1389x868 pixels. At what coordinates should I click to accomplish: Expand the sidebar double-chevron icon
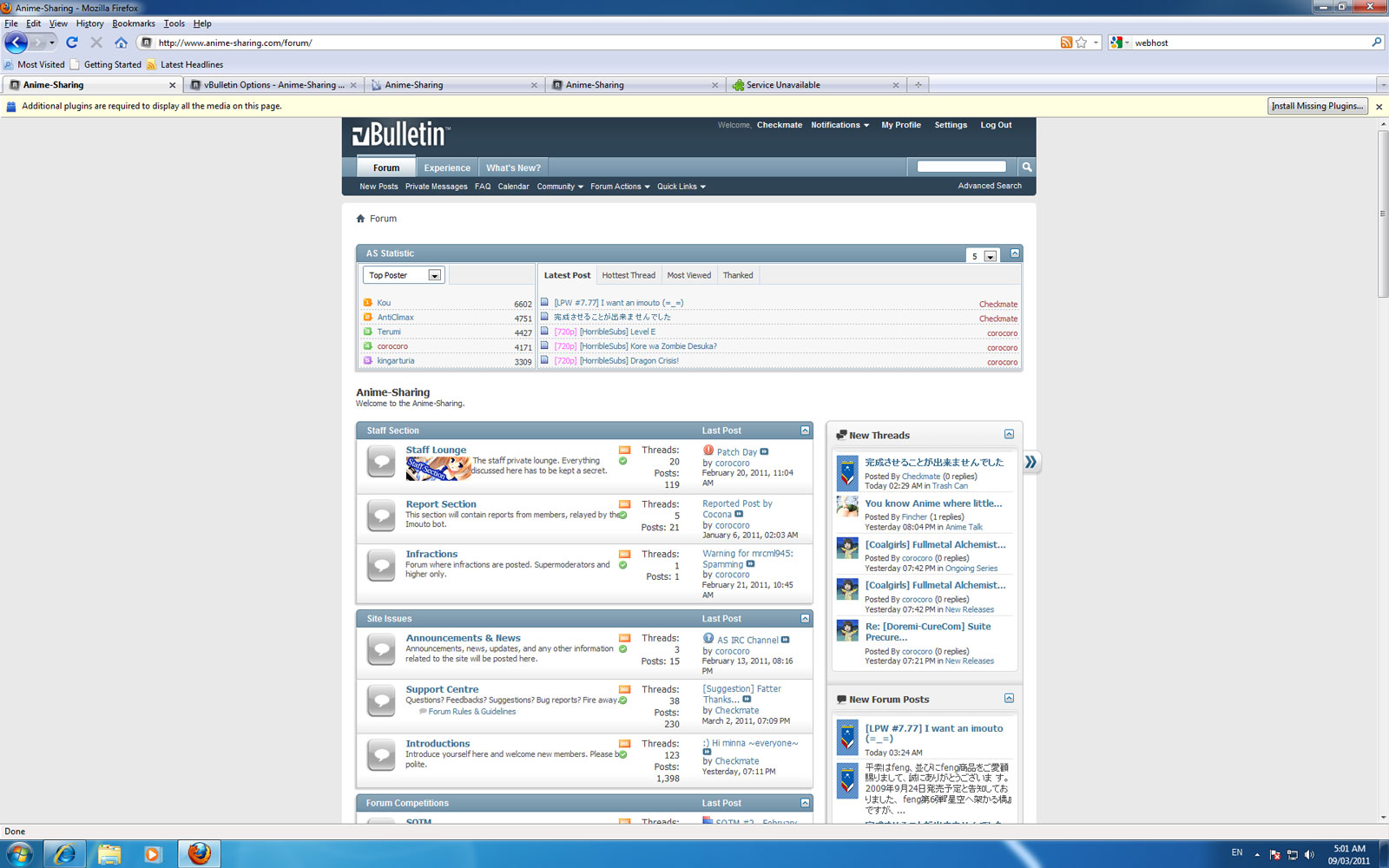(x=1030, y=462)
